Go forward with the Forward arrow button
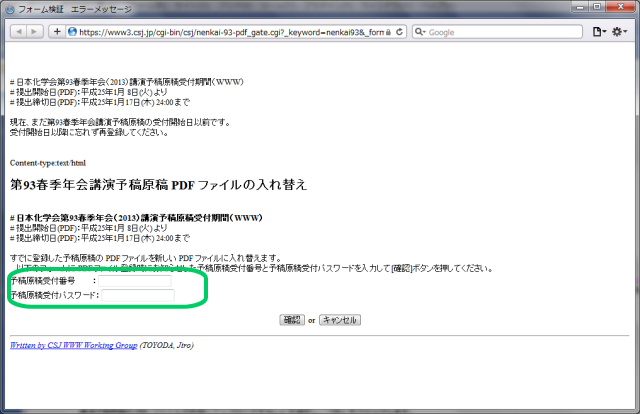The height and width of the screenshot is (414, 640). pos(34,31)
